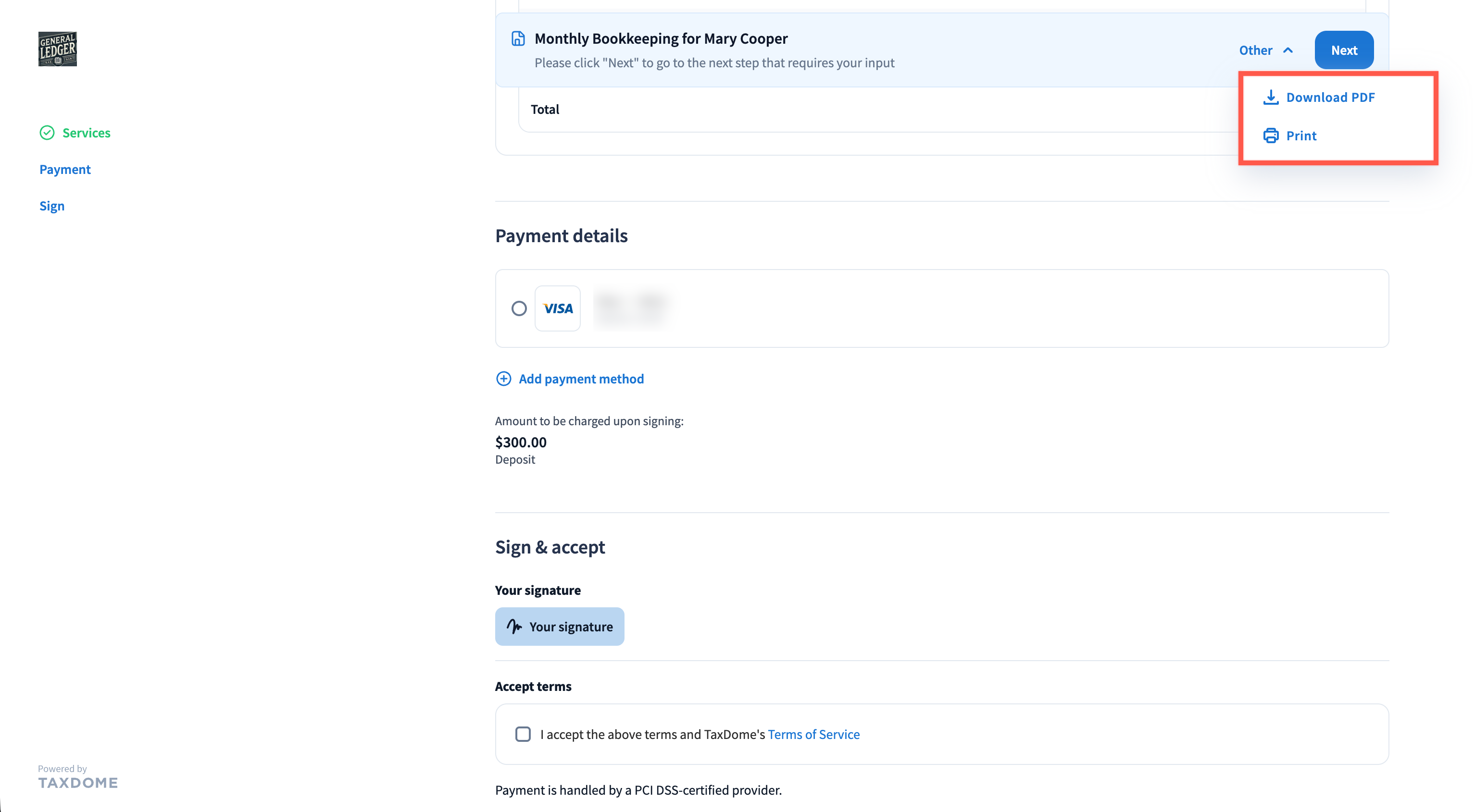Click the Deposit label

[x=515, y=459]
